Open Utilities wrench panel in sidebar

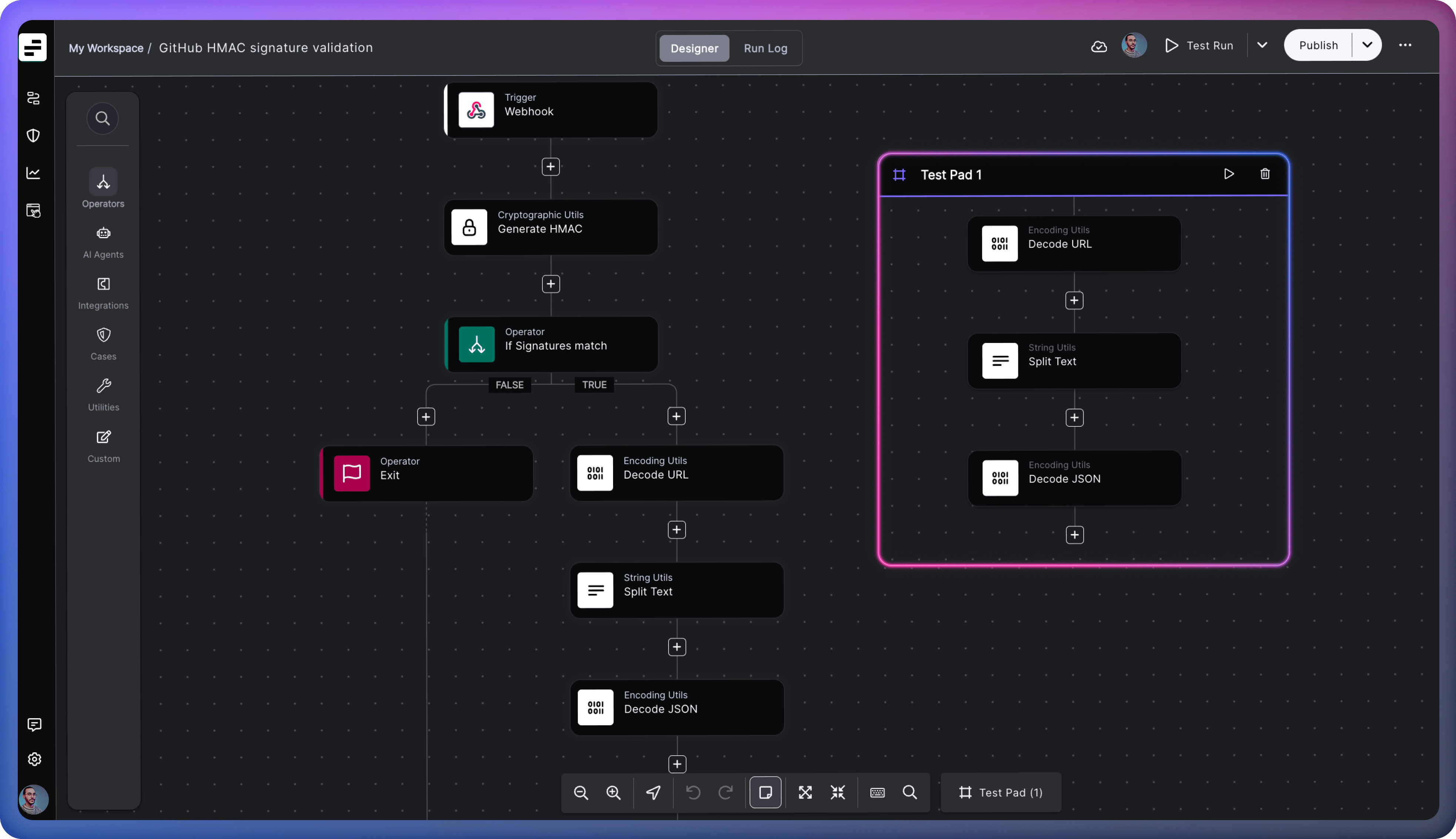[x=104, y=394]
